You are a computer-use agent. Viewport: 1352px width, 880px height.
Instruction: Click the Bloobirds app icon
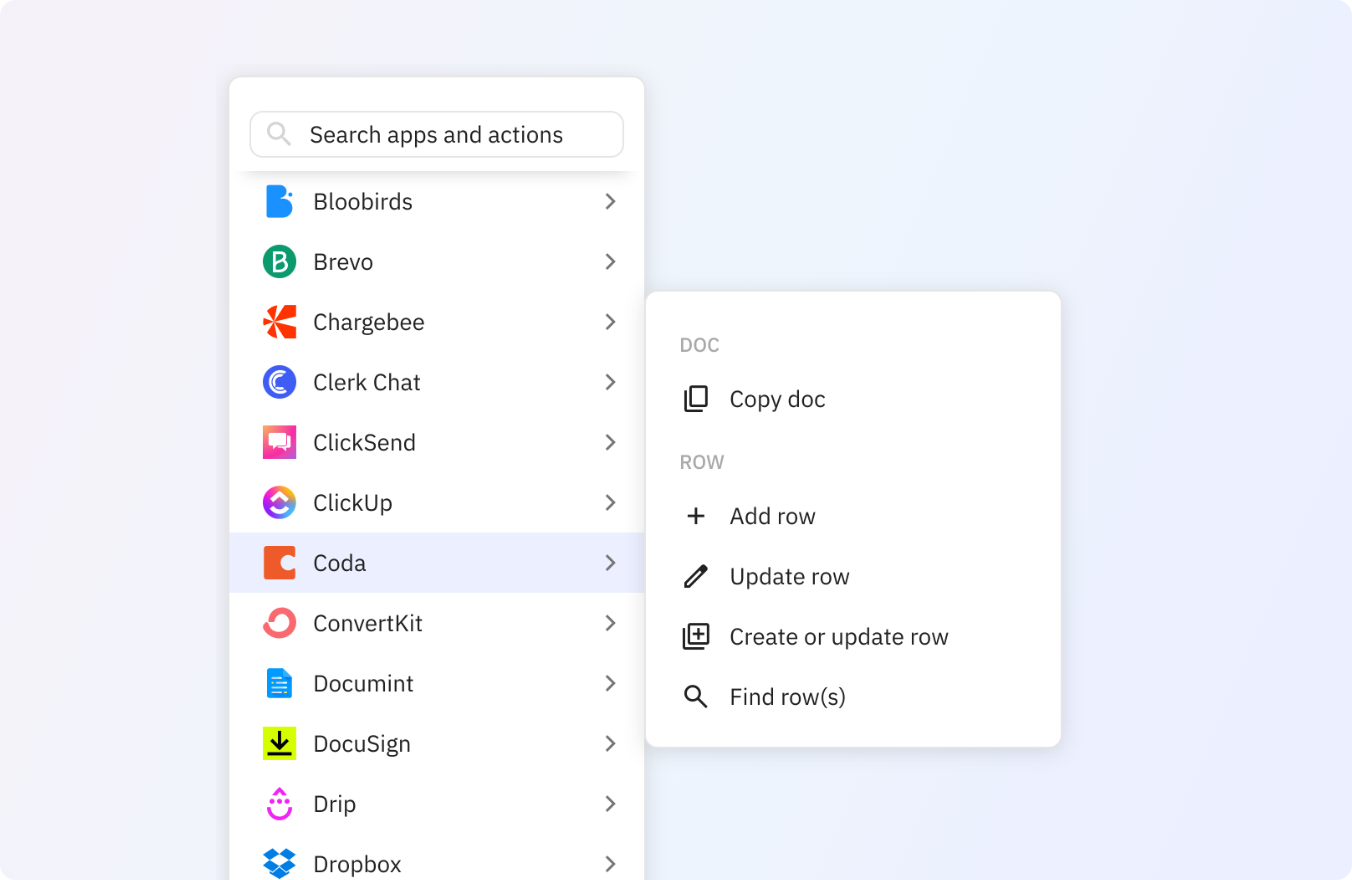coord(279,201)
